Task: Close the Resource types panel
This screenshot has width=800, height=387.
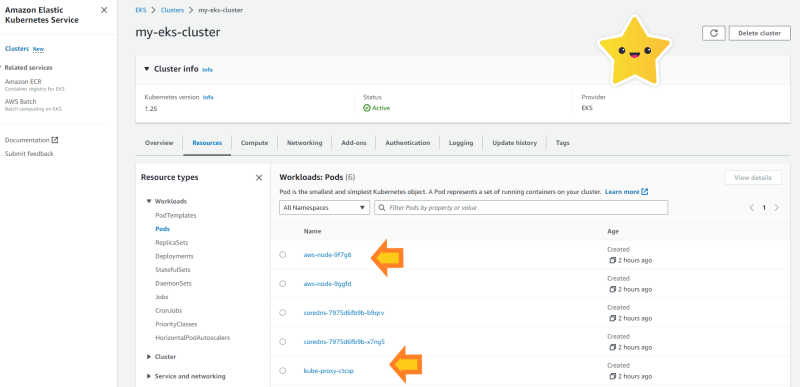Action: click(259, 177)
